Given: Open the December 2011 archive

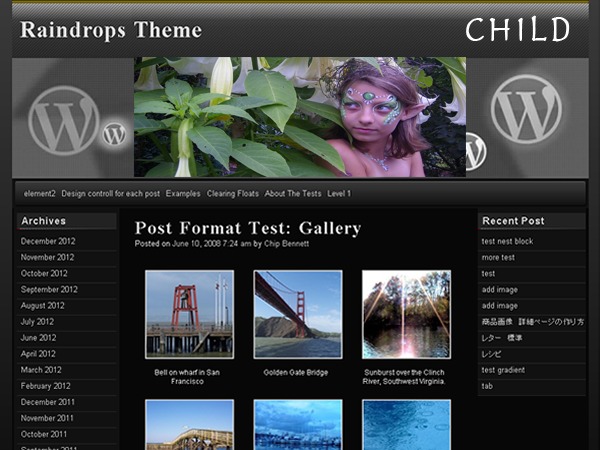Looking at the screenshot, I should (x=48, y=402).
